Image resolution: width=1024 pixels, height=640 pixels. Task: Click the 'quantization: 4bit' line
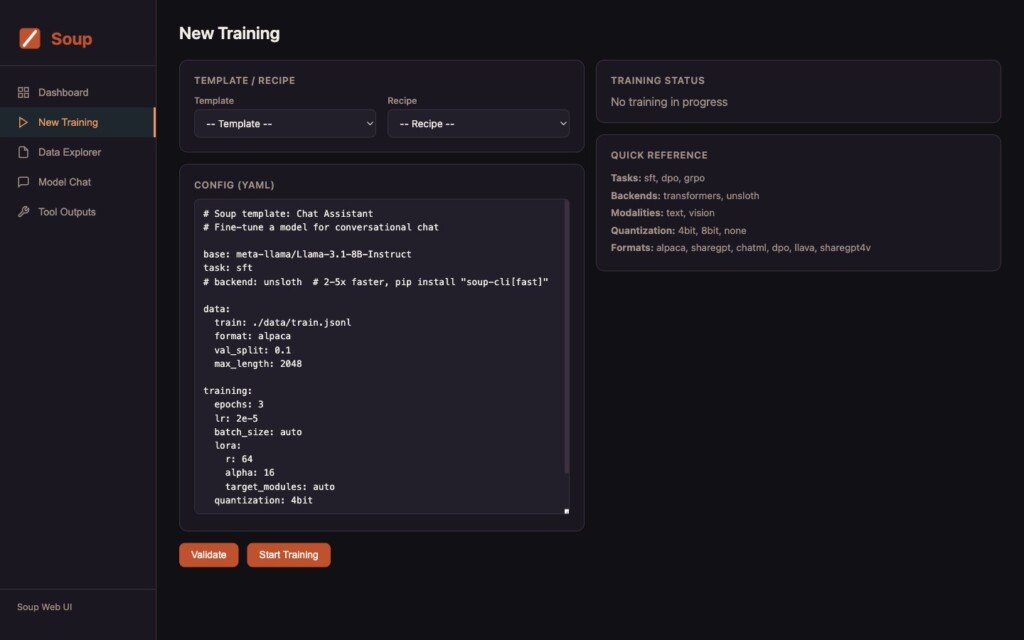pos(263,500)
